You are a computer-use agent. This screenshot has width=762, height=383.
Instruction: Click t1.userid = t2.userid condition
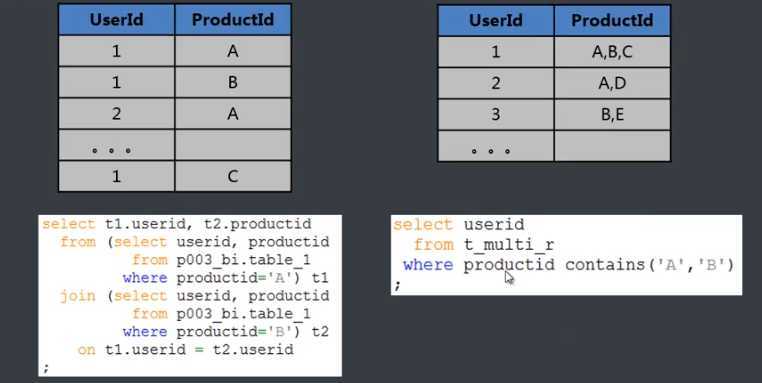tap(199, 349)
